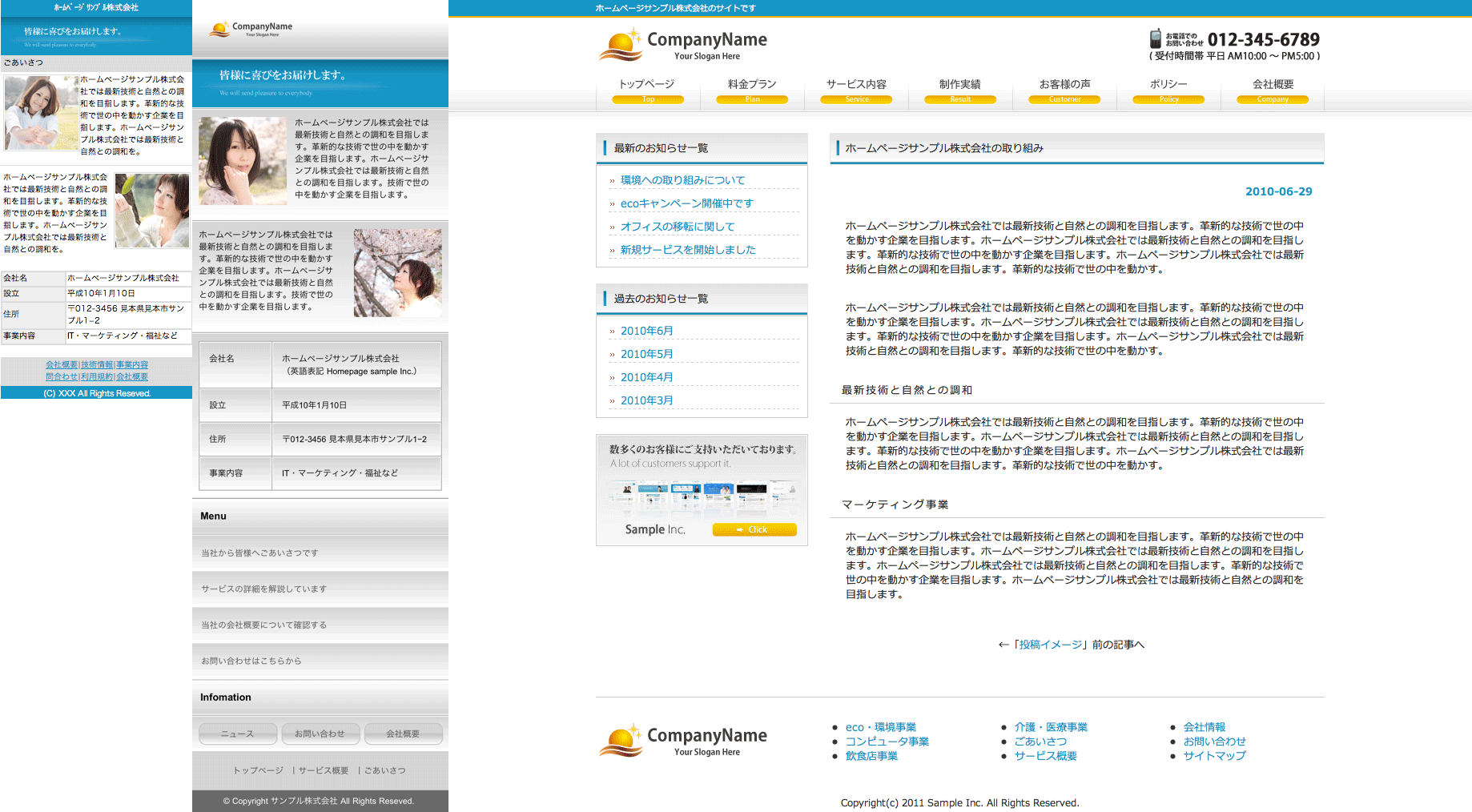This screenshot has height=812, width=1472.
Task: Click the cherry blossom woman photo
Action: [x=397, y=272]
